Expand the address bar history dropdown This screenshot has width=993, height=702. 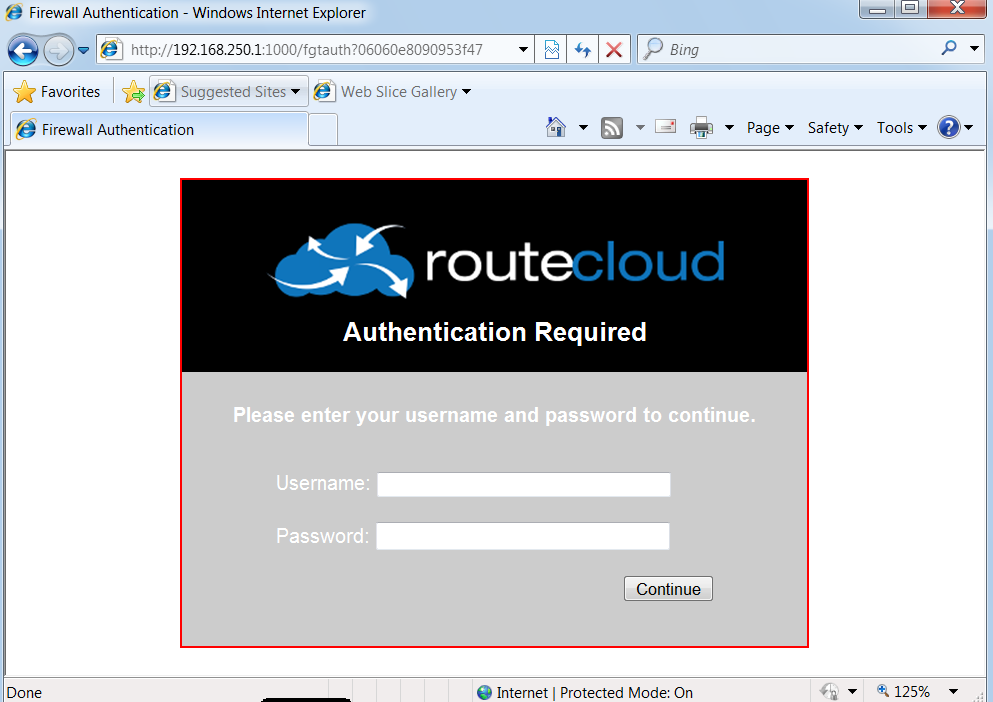[x=523, y=49]
